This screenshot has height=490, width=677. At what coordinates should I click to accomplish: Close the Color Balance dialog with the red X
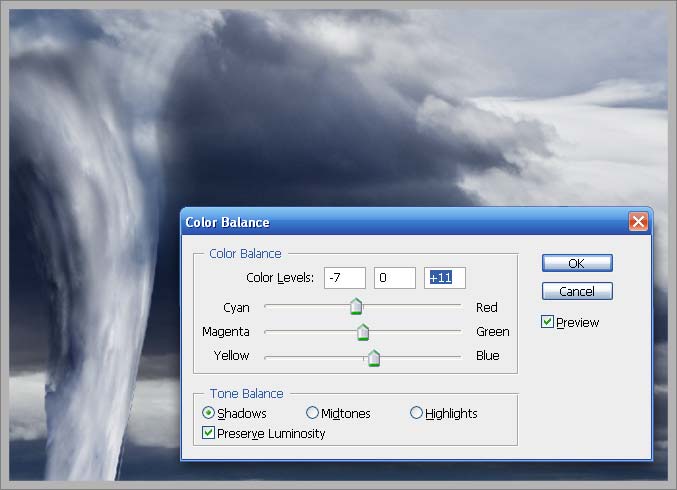[x=638, y=222]
